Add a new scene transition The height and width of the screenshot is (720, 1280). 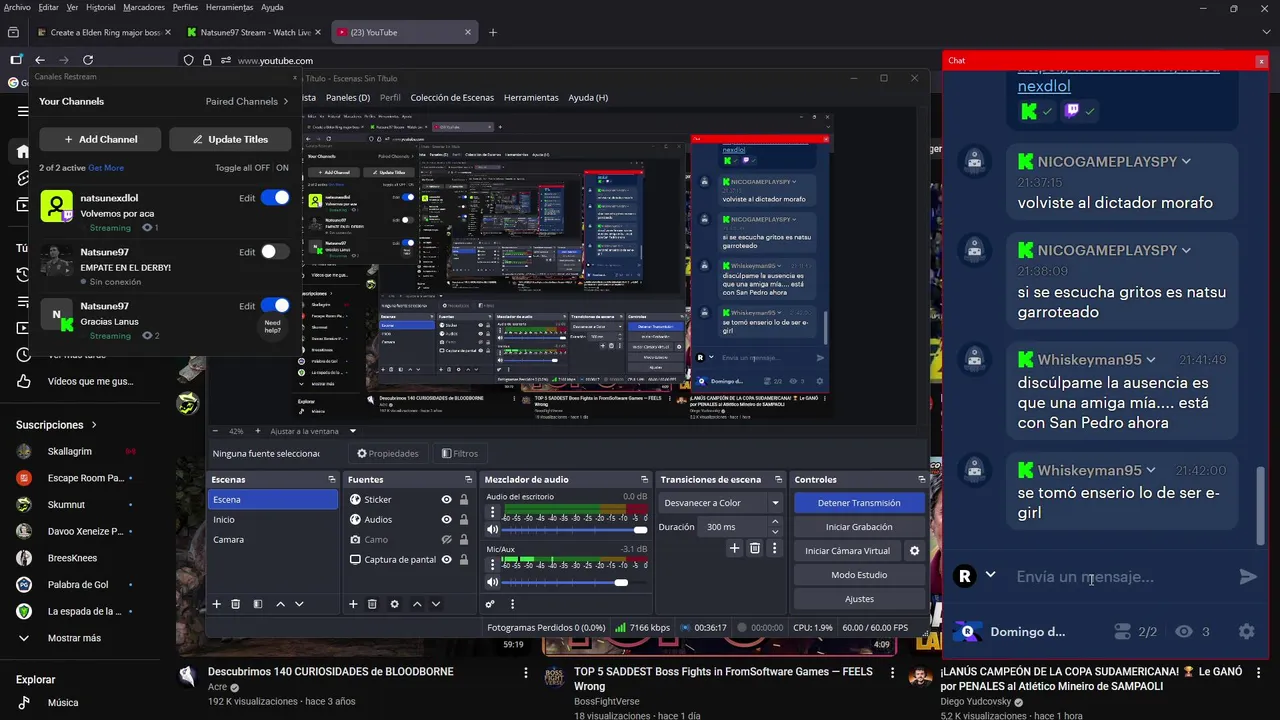(735, 548)
